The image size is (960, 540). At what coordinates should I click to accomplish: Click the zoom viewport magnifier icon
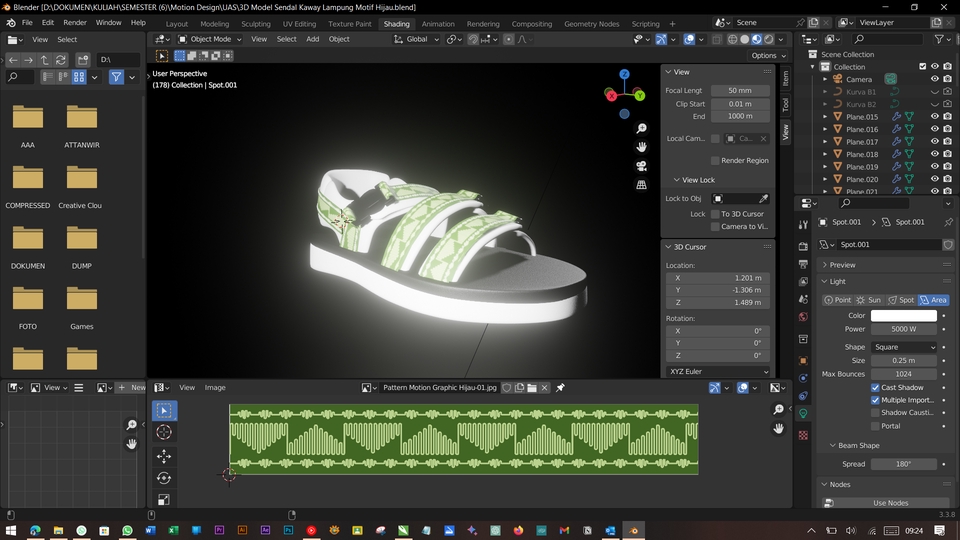coord(641,129)
